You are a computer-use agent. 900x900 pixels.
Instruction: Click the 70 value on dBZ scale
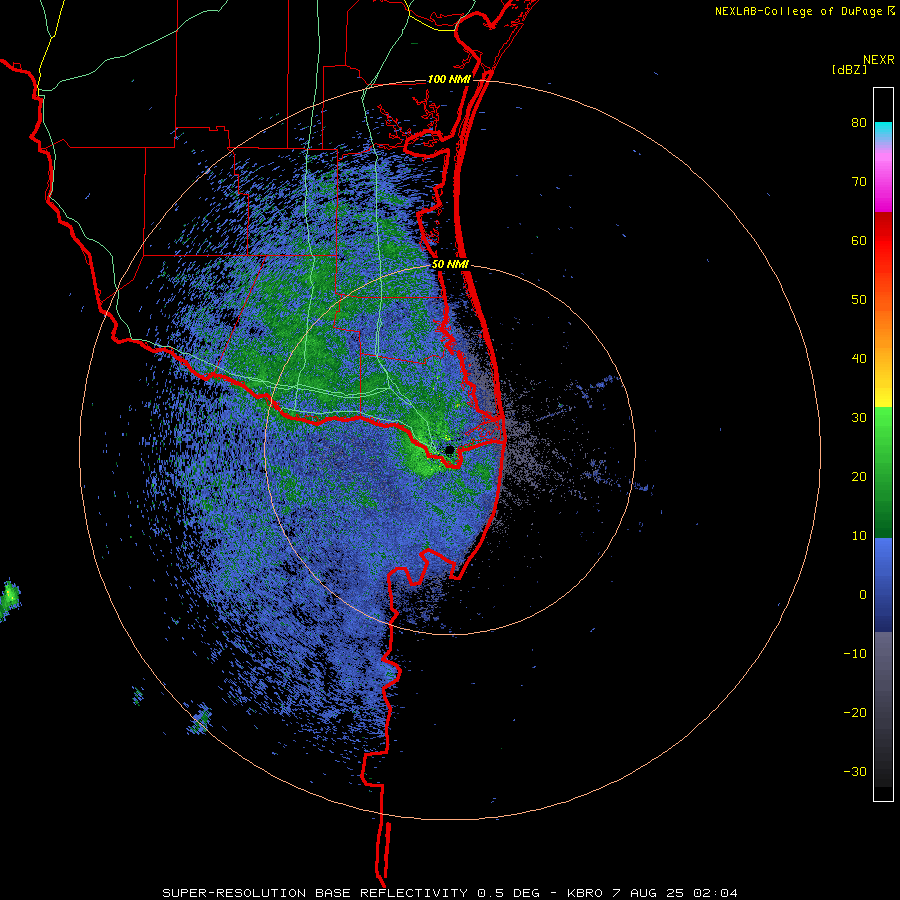(x=859, y=182)
